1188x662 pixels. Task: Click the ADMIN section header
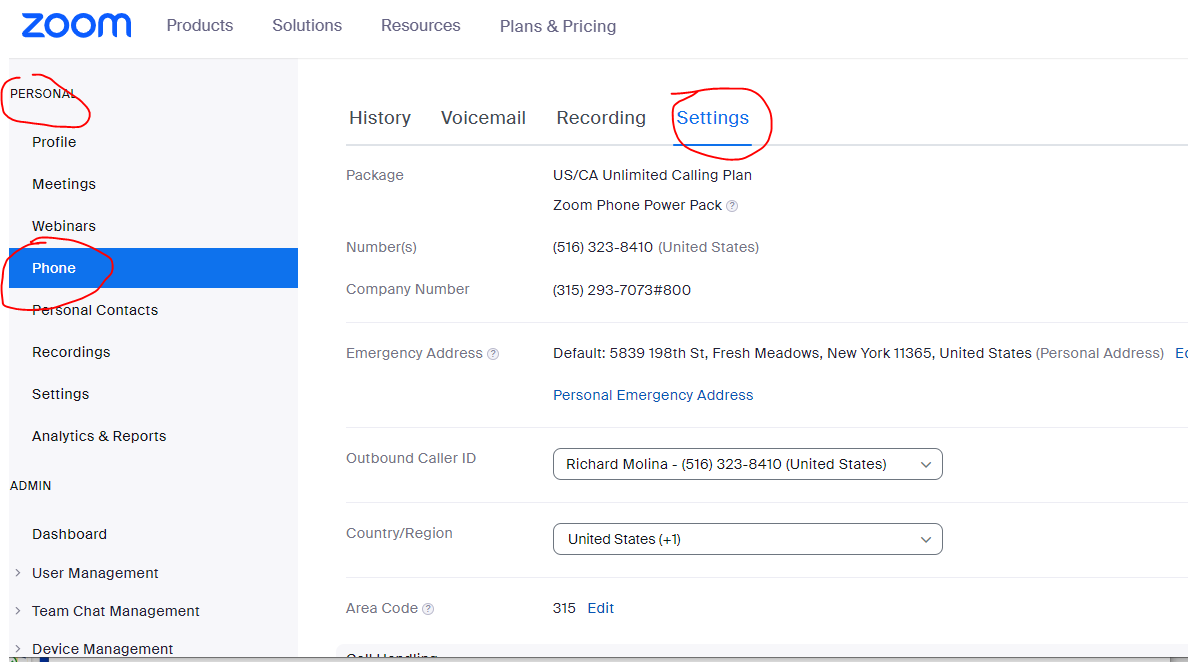point(30,486)
